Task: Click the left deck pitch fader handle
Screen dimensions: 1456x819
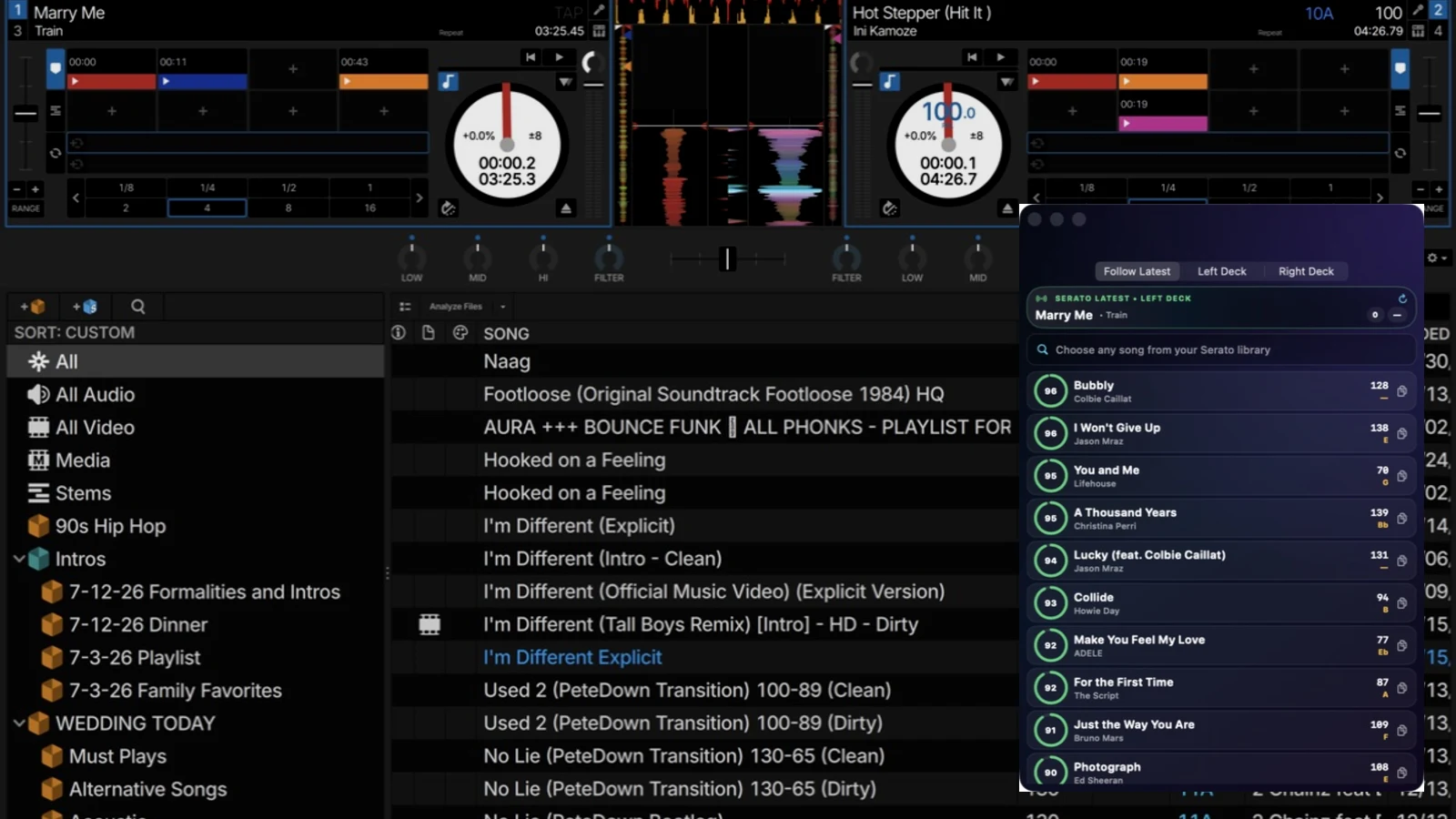Action: point(25,114)
